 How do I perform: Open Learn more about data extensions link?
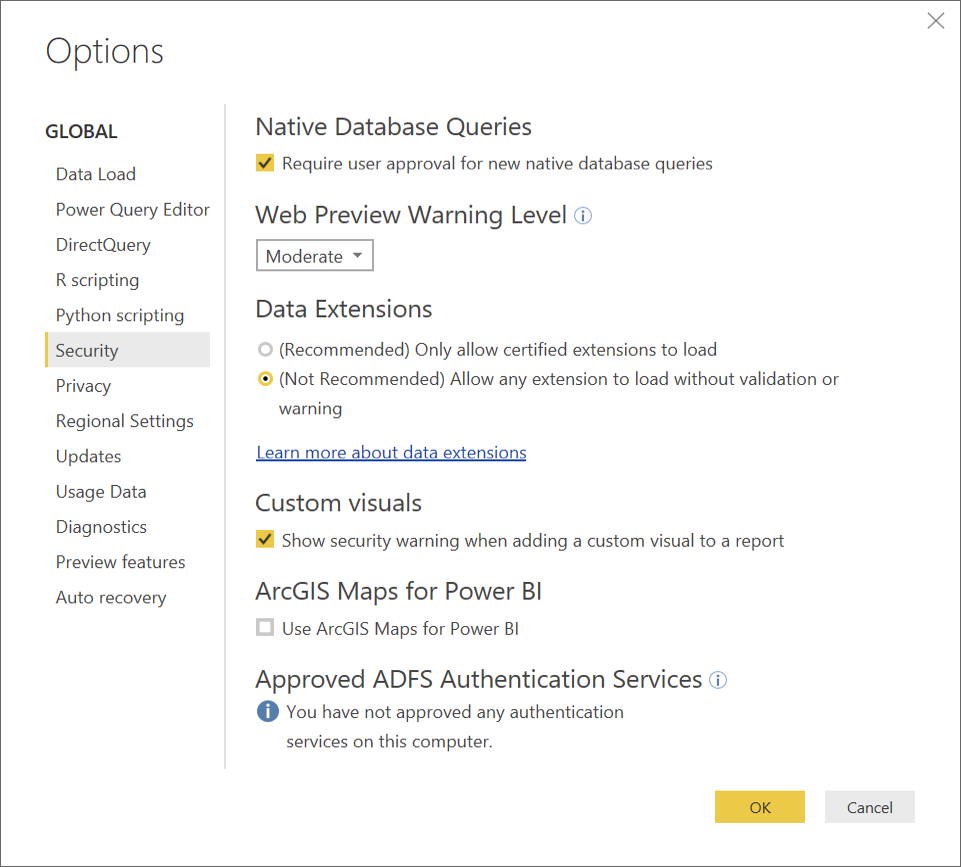click(391, 452)
